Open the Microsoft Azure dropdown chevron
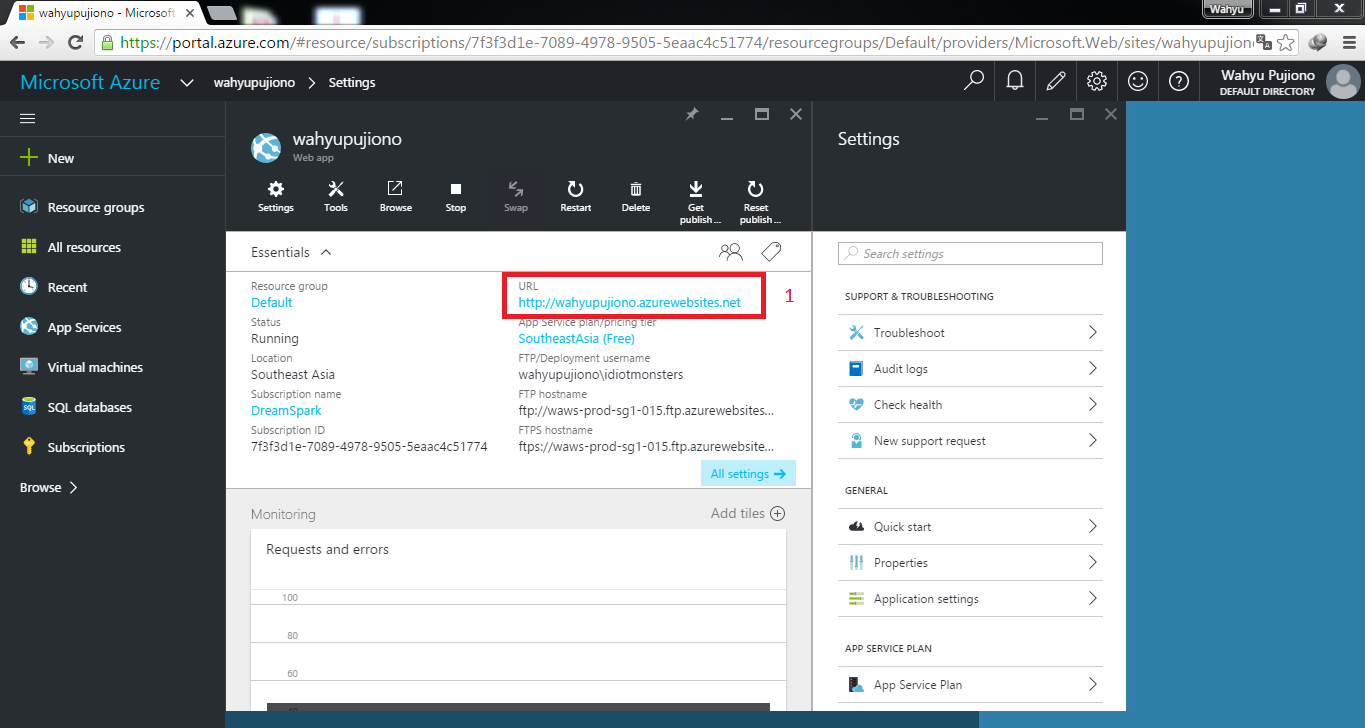Screen dimensions: 1365x728 pyautogui.click(x=186, y=83)
